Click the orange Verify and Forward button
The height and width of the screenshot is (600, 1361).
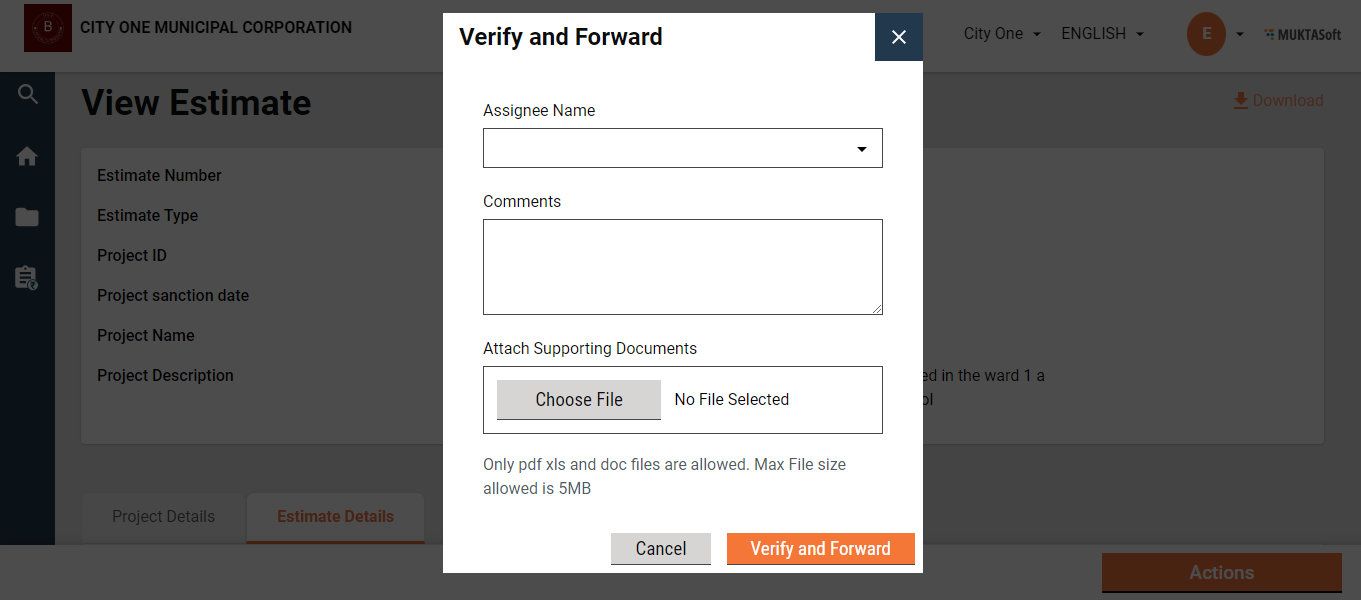(x=820, y=549)
